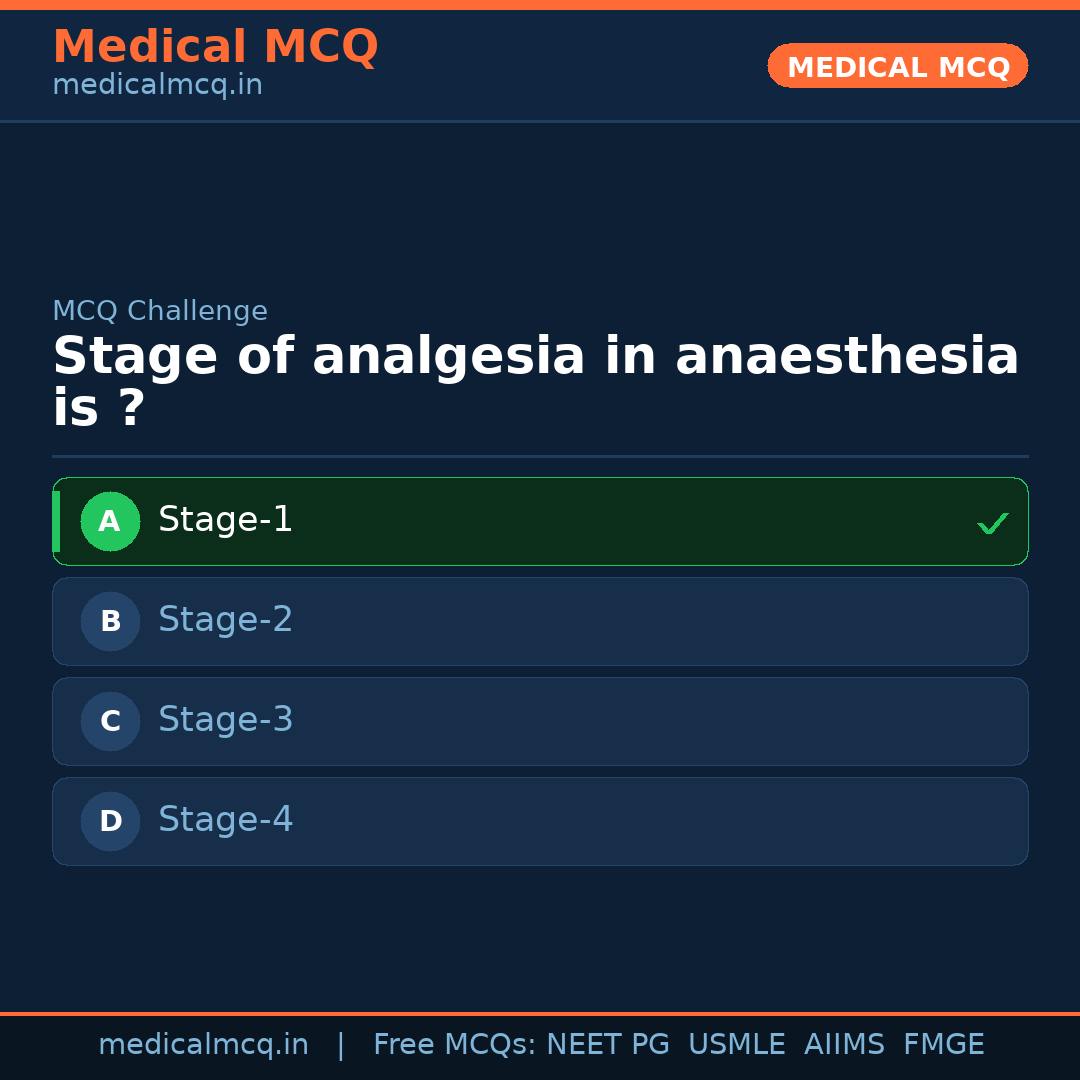1080x1080 pixels.
Task: Click the green highlight bar beside Stage-1
Action: [x=56, y=521]
